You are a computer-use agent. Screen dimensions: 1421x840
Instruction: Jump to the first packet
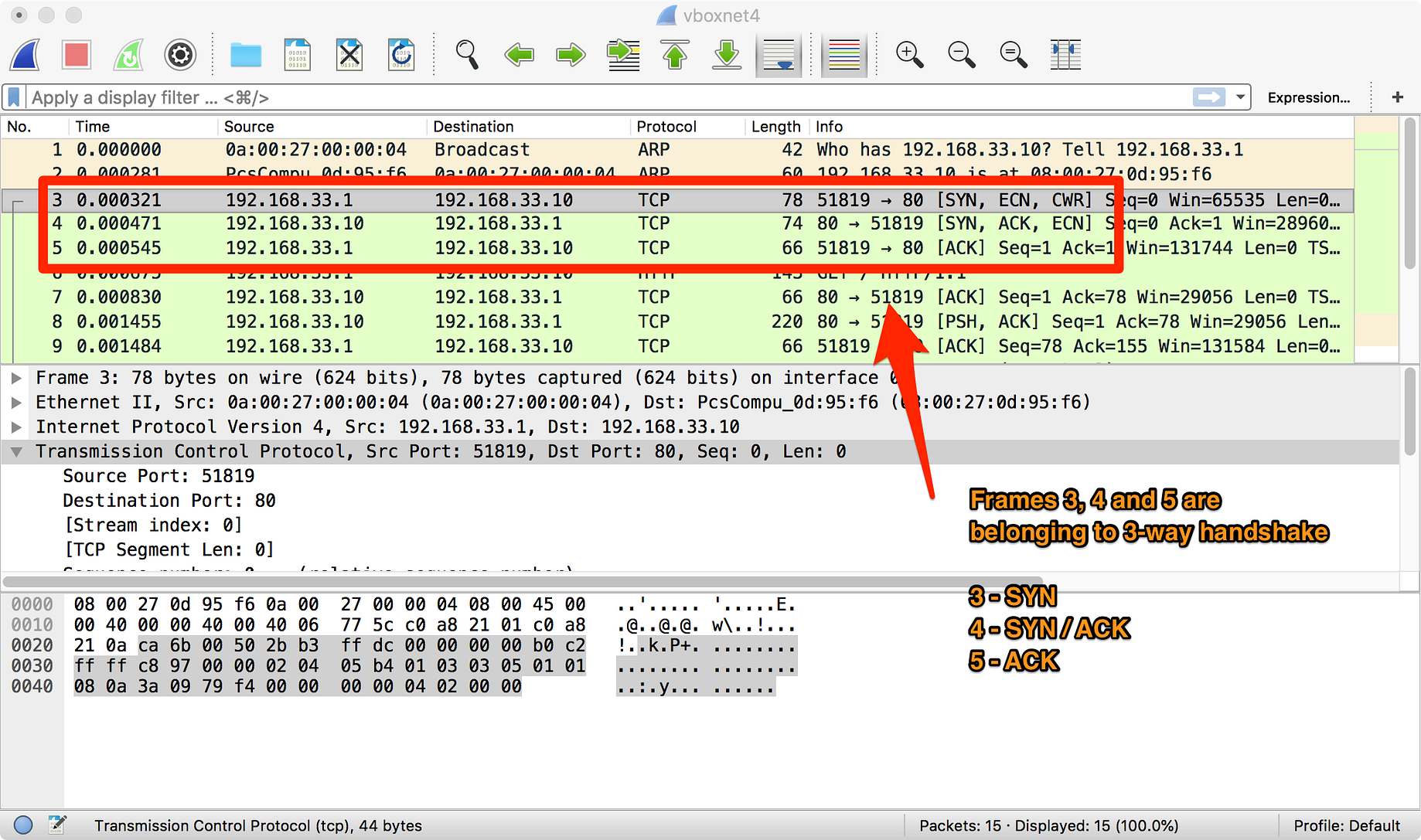click(675, 55)
